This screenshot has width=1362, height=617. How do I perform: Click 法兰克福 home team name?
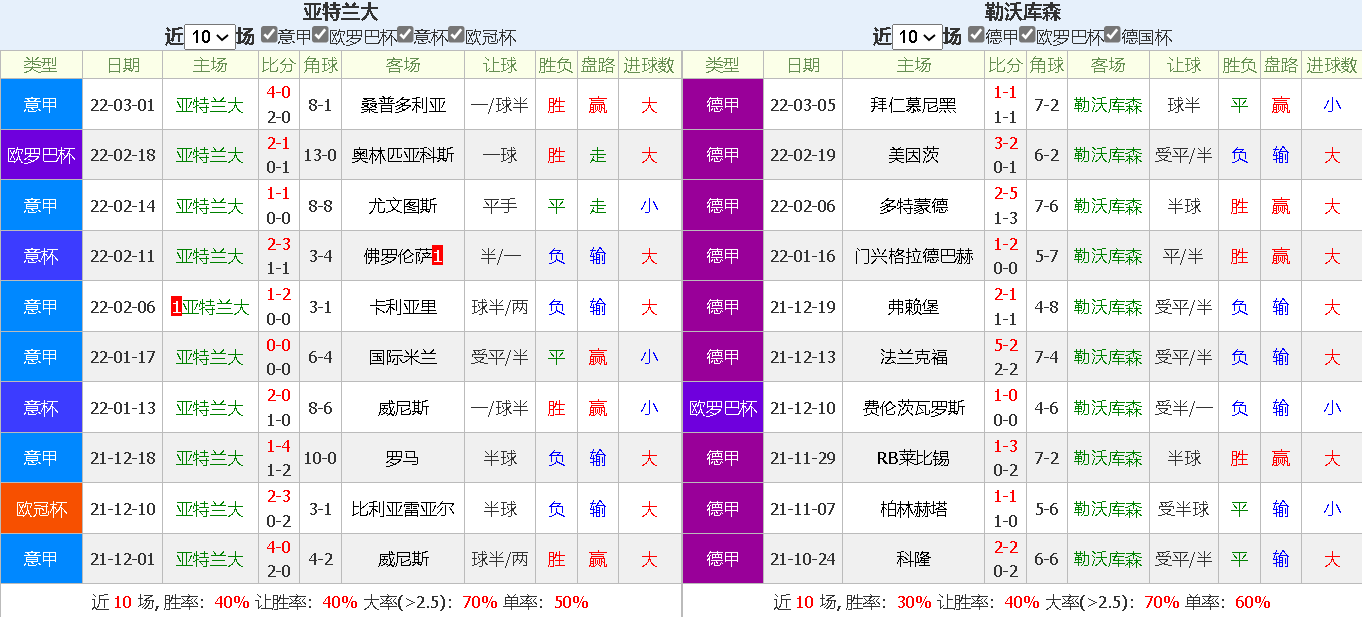point(914,357)
